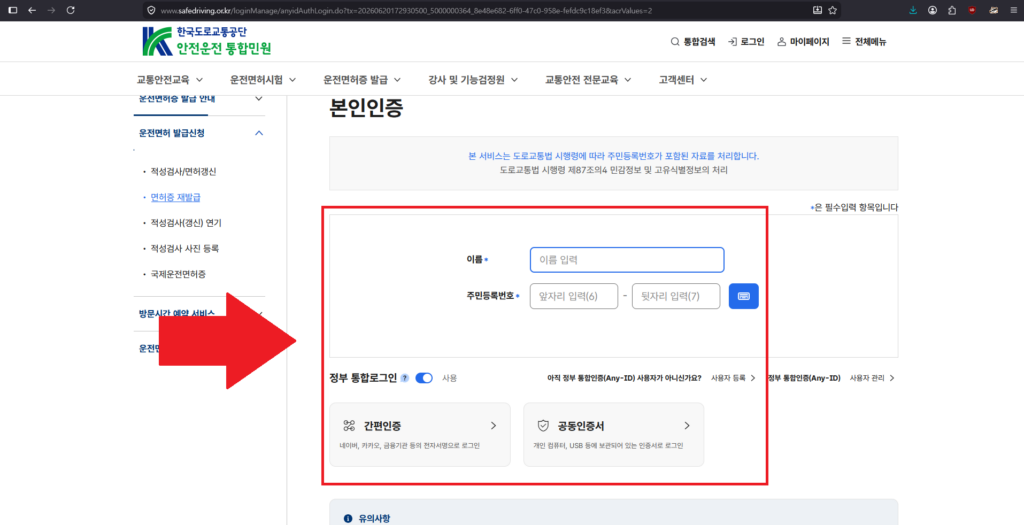1024x525 pixels.
Task: Click 사용자 관리 link
Action: coord(872,378)
